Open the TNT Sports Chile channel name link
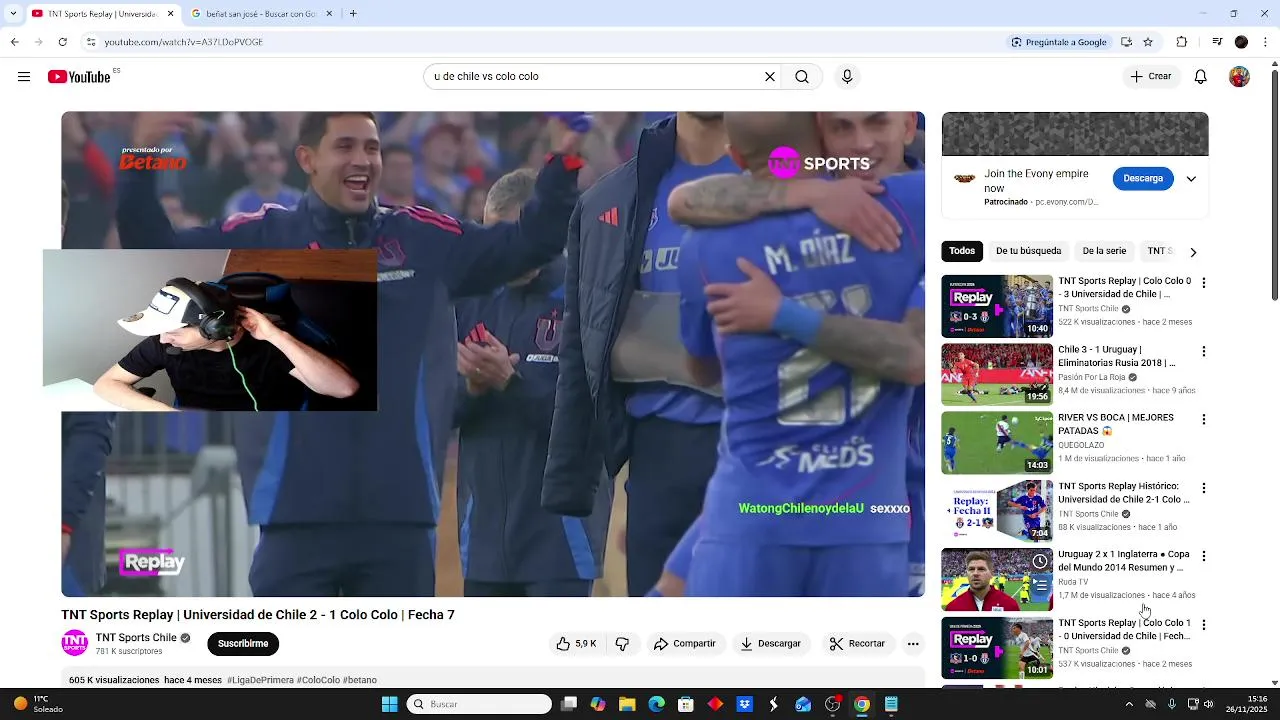 tap(136, 638)
